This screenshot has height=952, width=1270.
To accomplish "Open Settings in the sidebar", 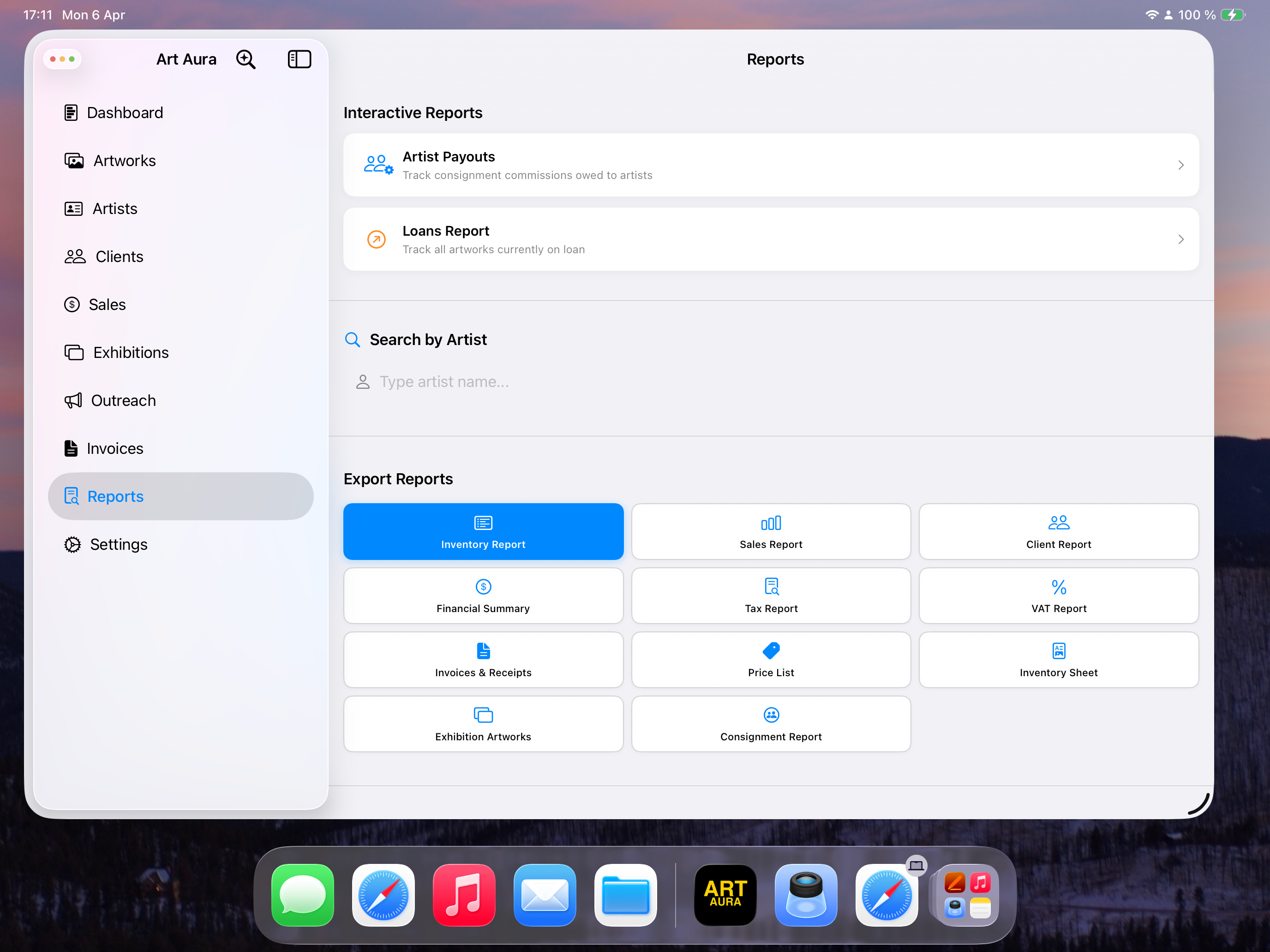I will (180, 544).
